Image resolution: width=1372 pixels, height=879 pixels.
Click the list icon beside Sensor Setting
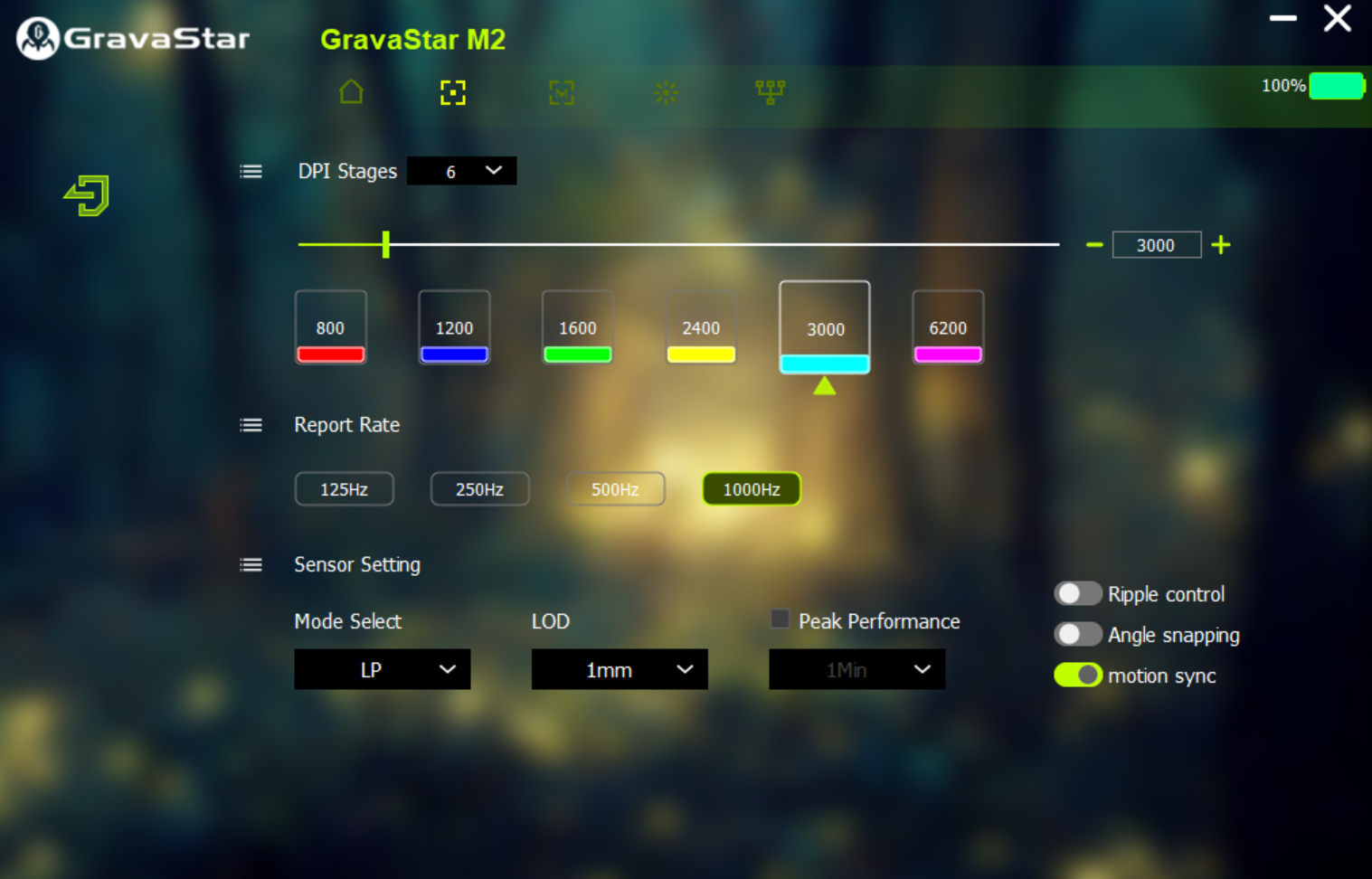(x=251, y=564)
